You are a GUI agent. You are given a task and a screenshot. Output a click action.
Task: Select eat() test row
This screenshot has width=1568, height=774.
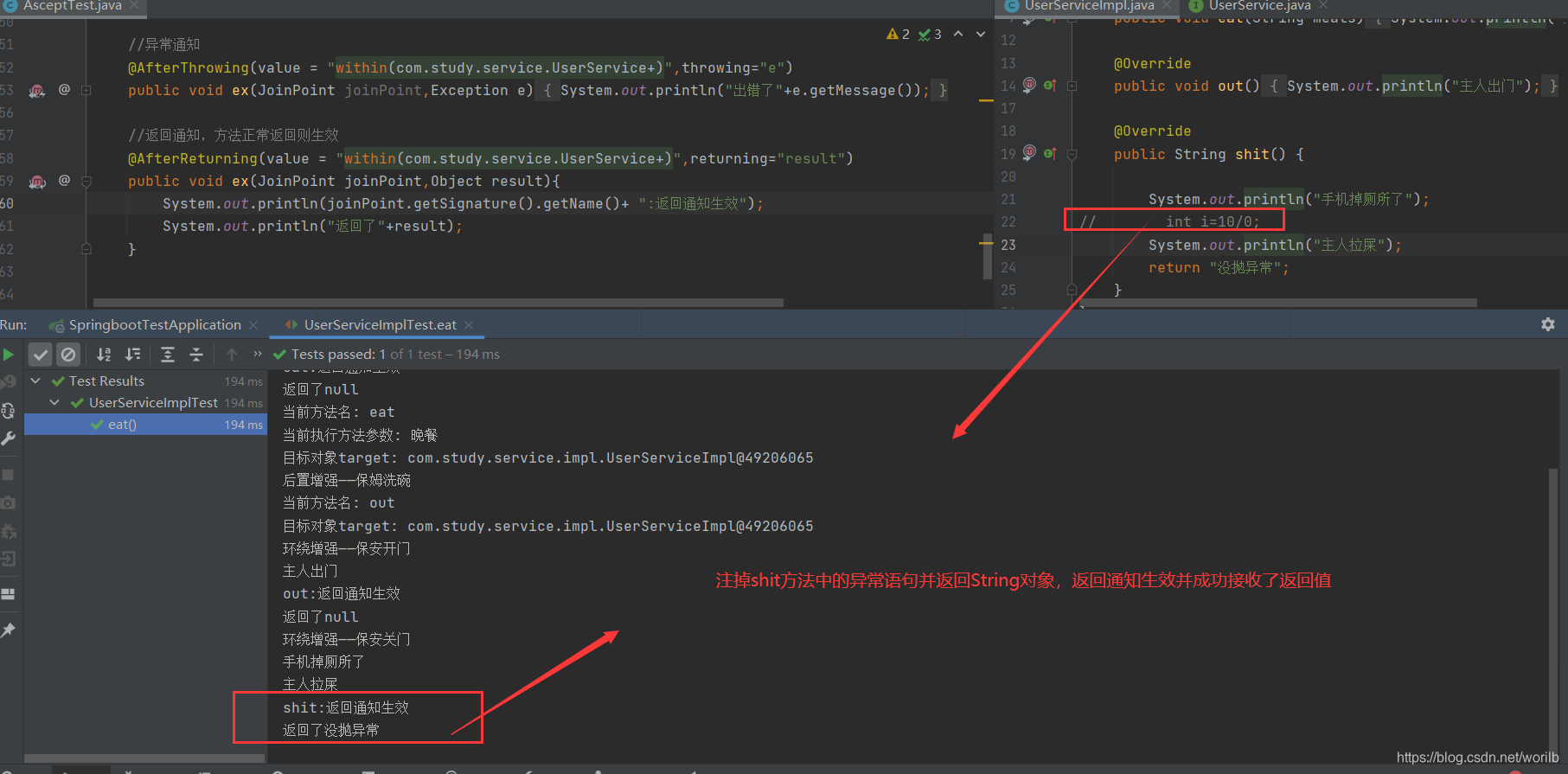[x=145, y=425]
